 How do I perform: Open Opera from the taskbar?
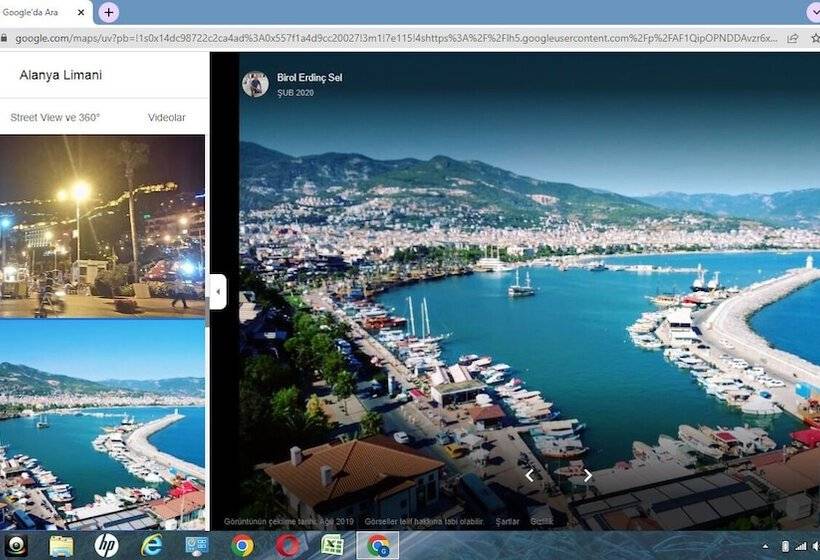[287, 545]
